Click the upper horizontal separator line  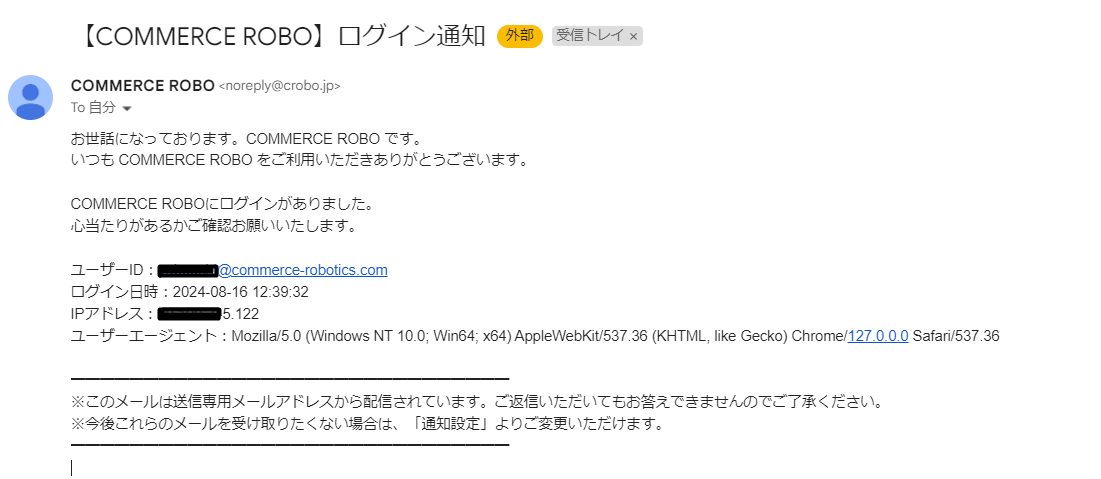click(290, 380)
